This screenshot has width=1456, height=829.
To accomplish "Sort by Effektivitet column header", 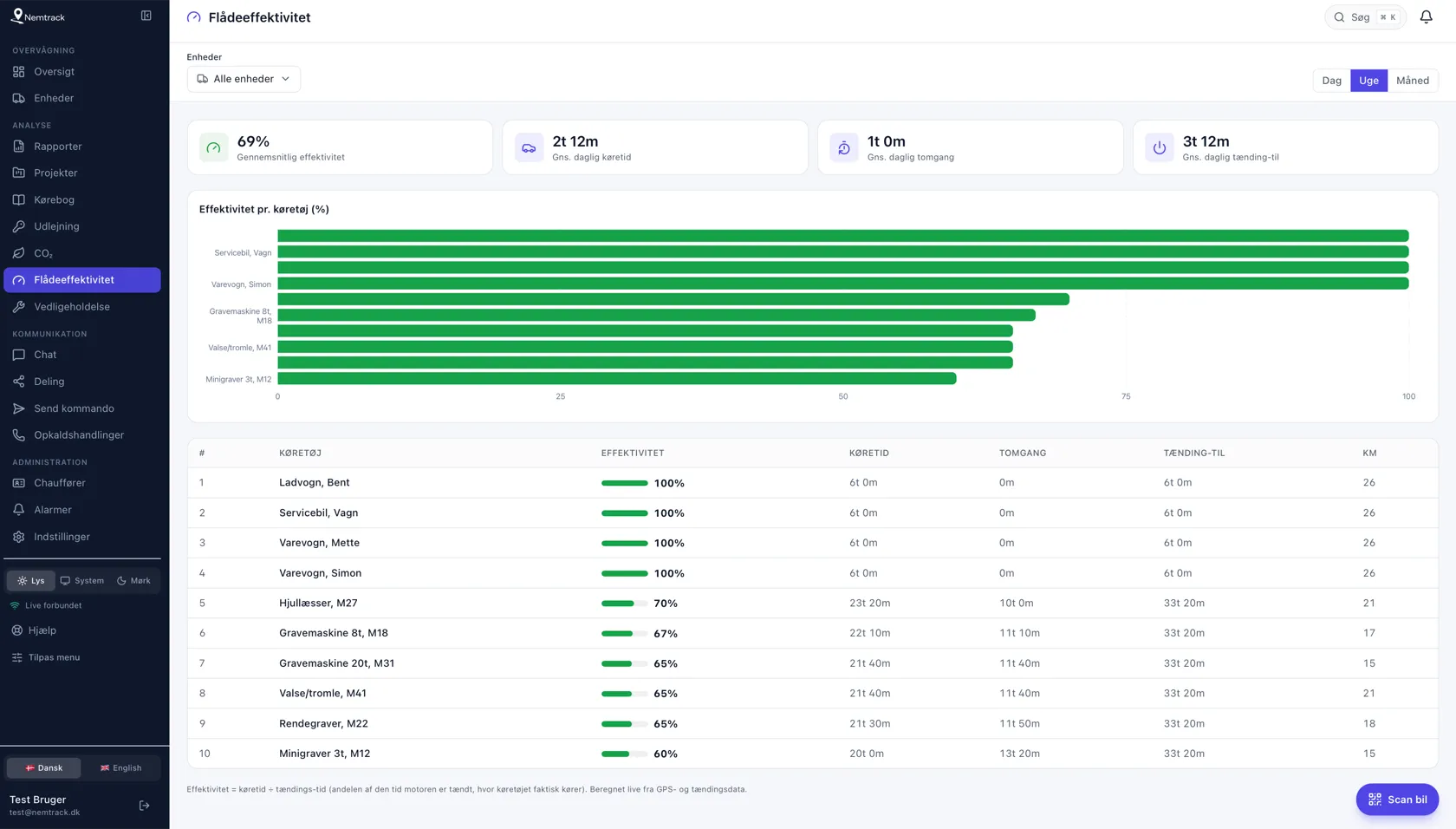I will 633,454.
